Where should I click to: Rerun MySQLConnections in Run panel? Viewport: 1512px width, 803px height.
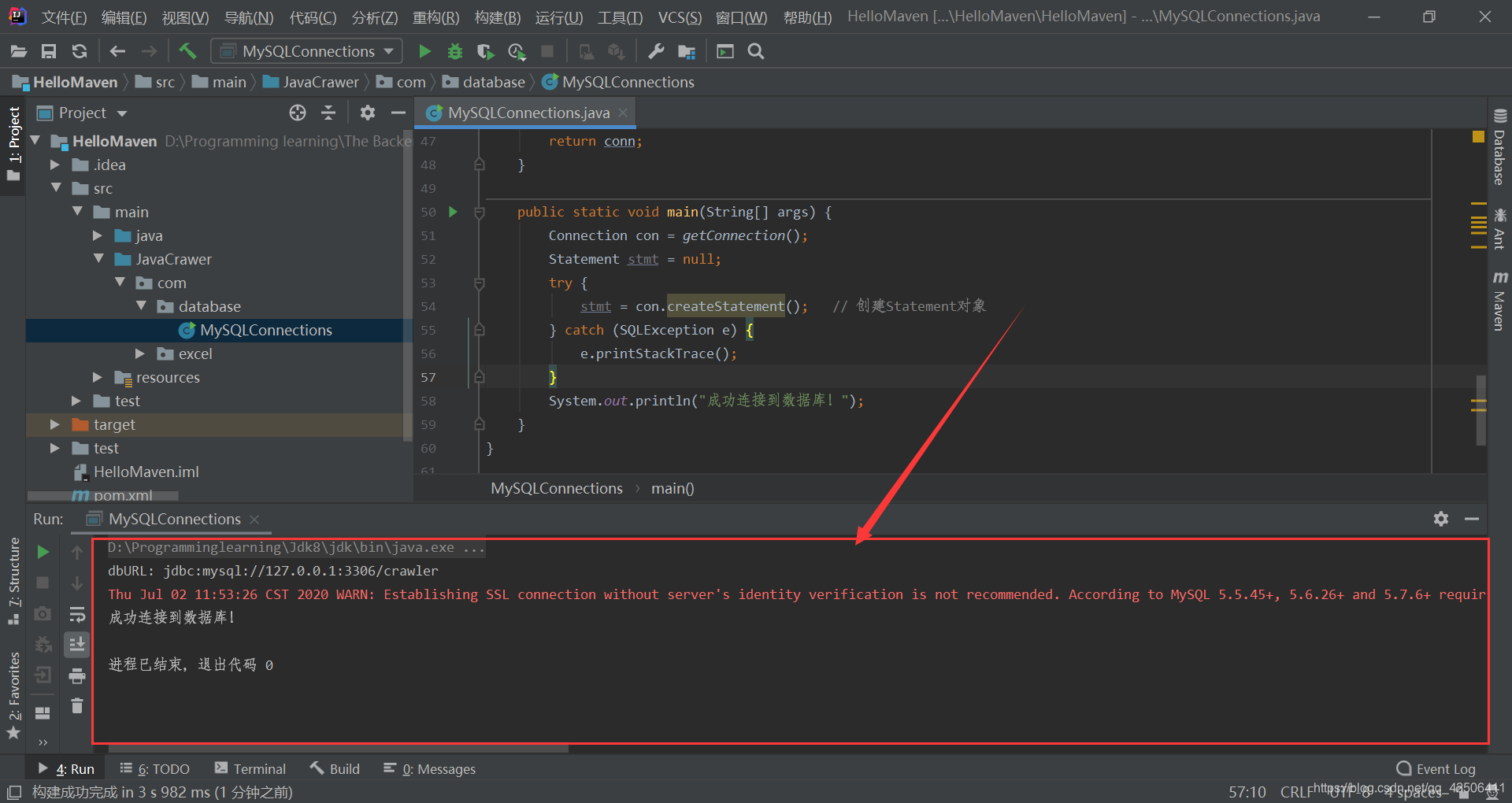[x=43, y=552]
